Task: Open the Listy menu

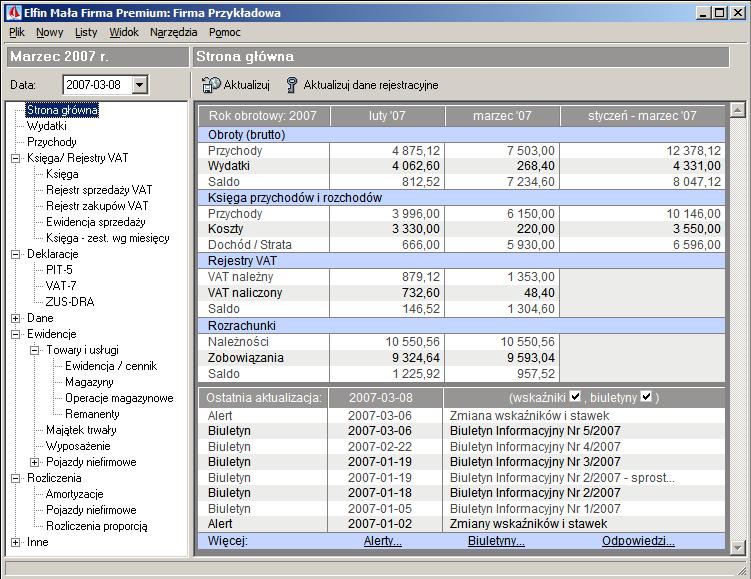Action: click(x=86, y=32)
